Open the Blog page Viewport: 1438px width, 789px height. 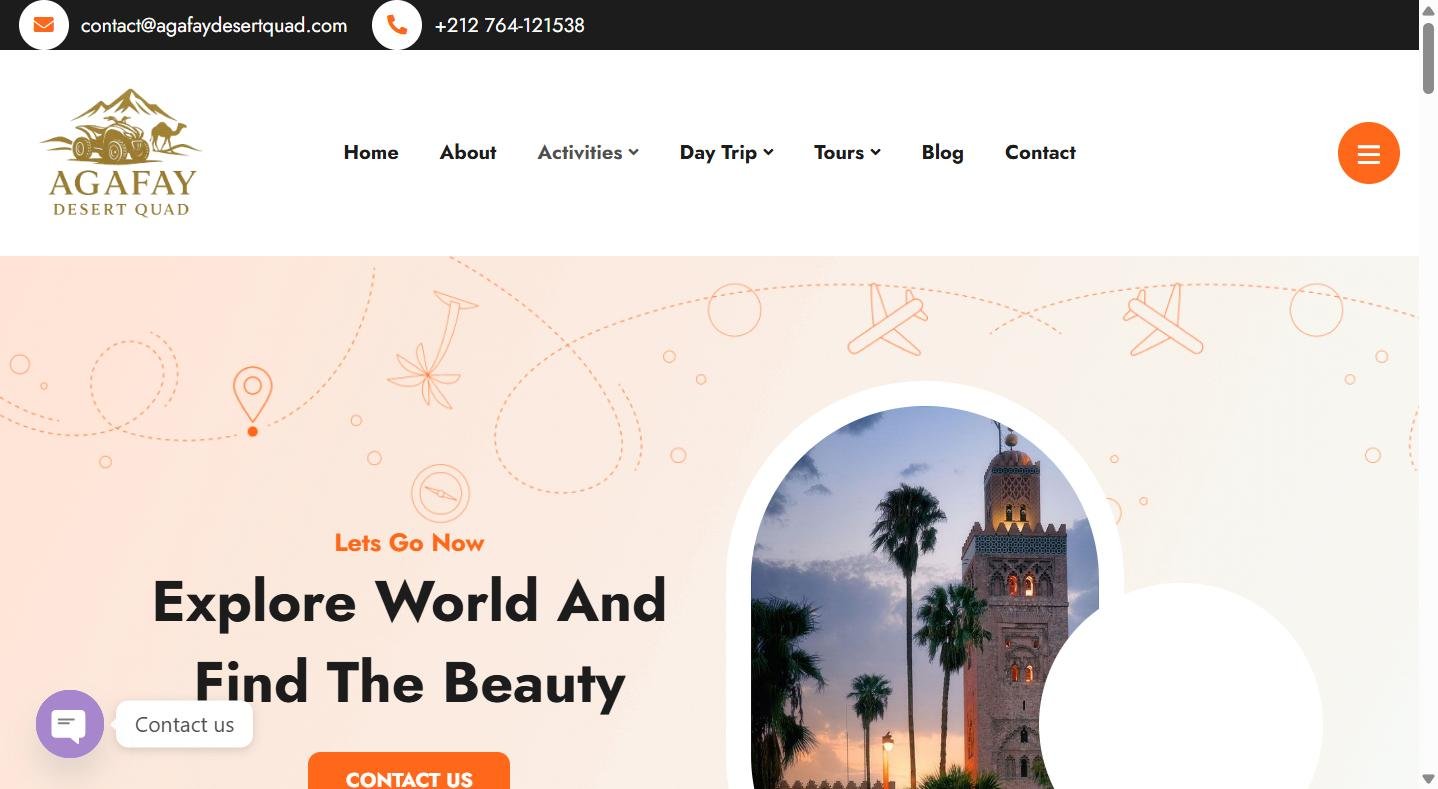pyautogui.click(x=943, y=152)
